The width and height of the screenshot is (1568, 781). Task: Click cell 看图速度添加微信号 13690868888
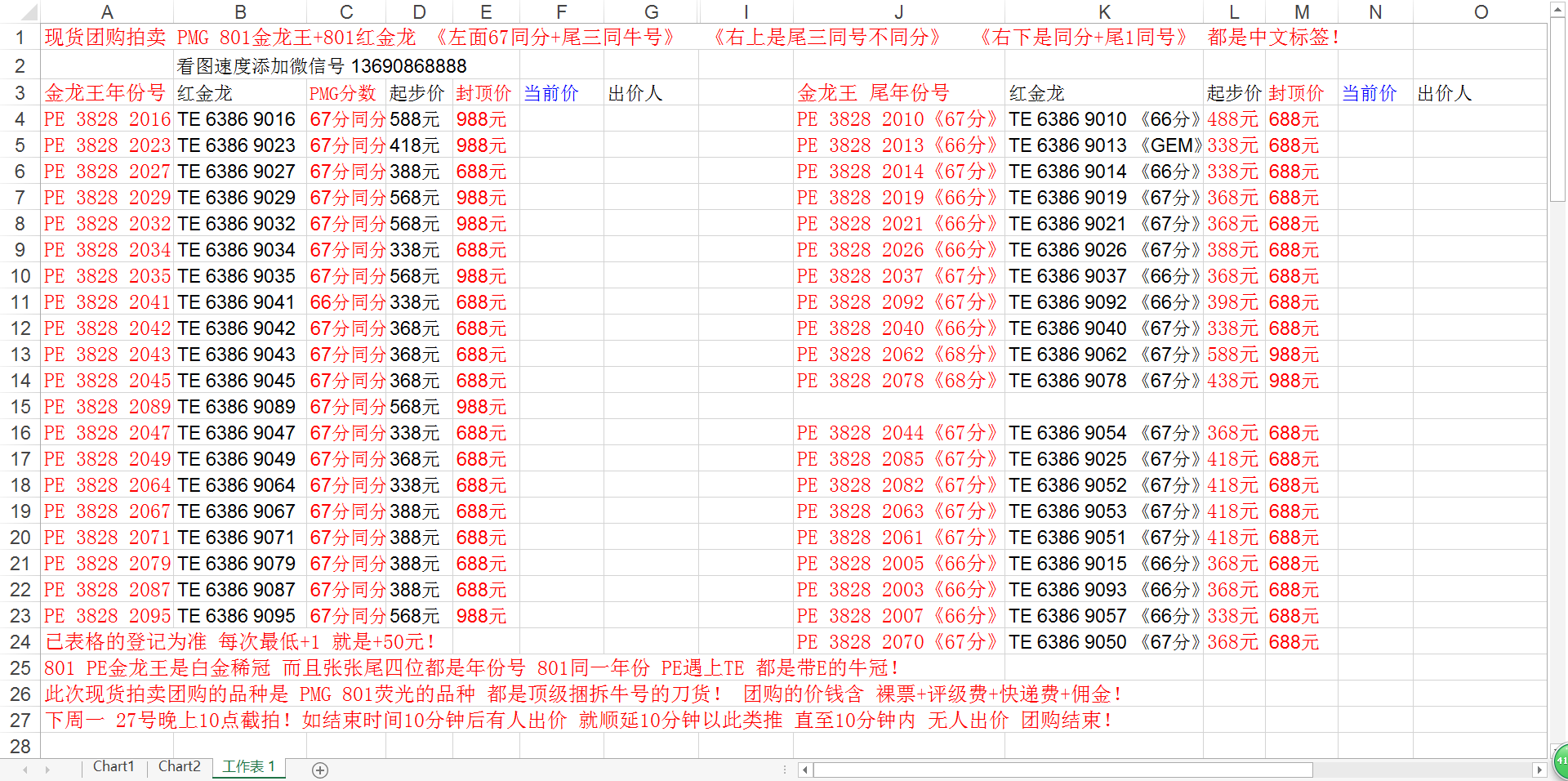tap(322, 66)
